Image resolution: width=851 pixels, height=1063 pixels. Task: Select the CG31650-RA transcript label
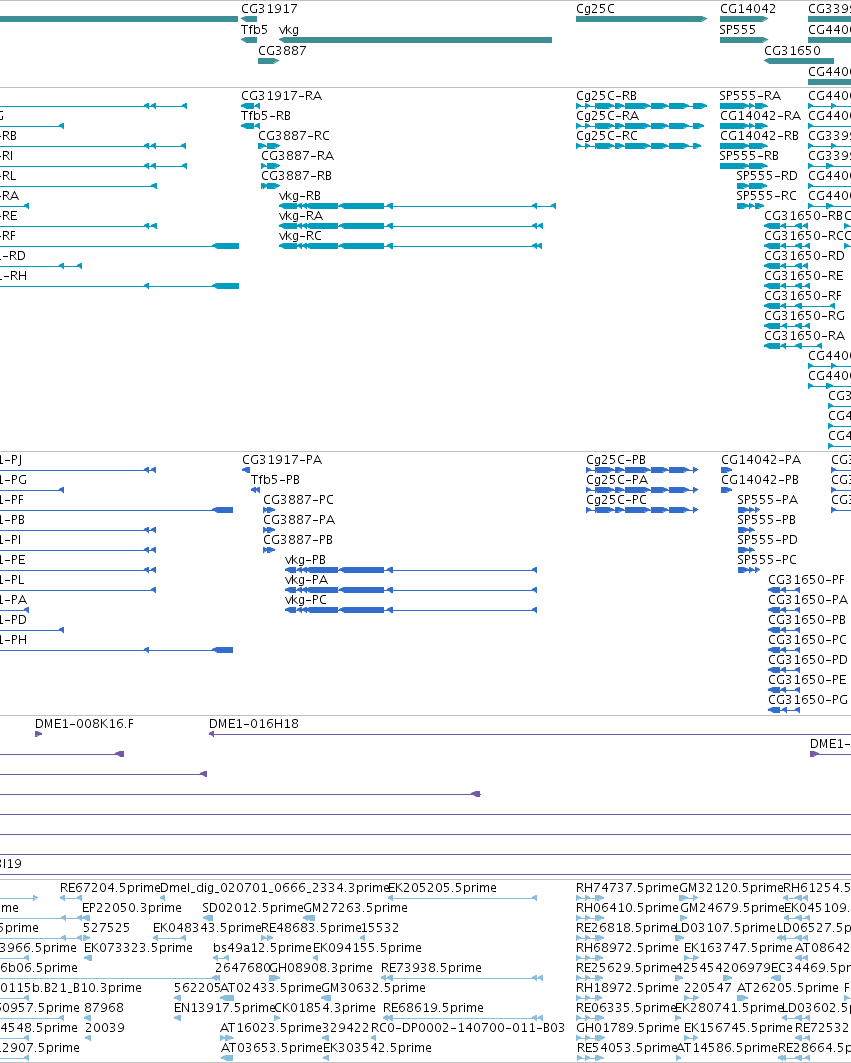coord(804,336)
